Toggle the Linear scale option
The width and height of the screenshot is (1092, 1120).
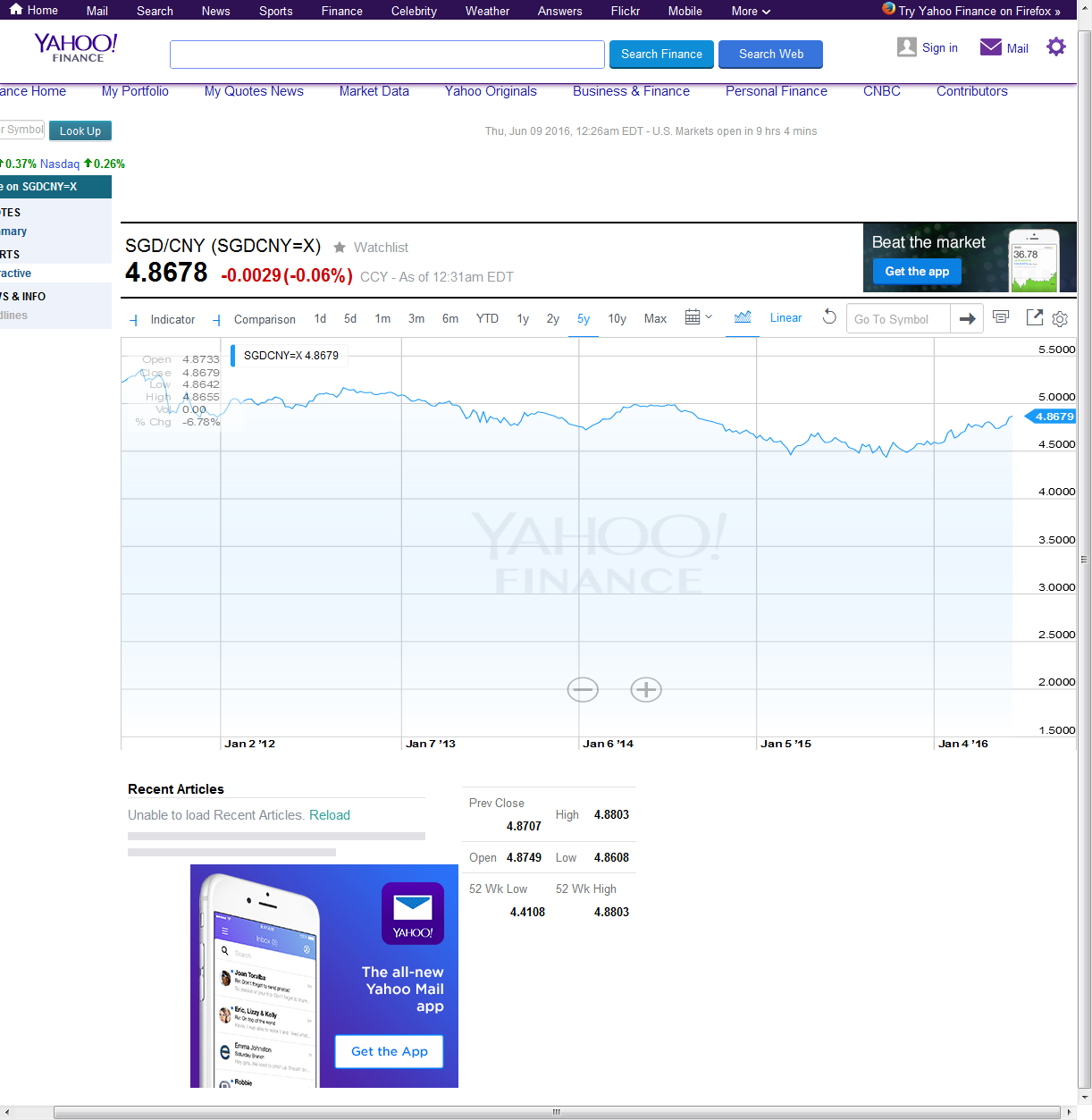(785, 318)
